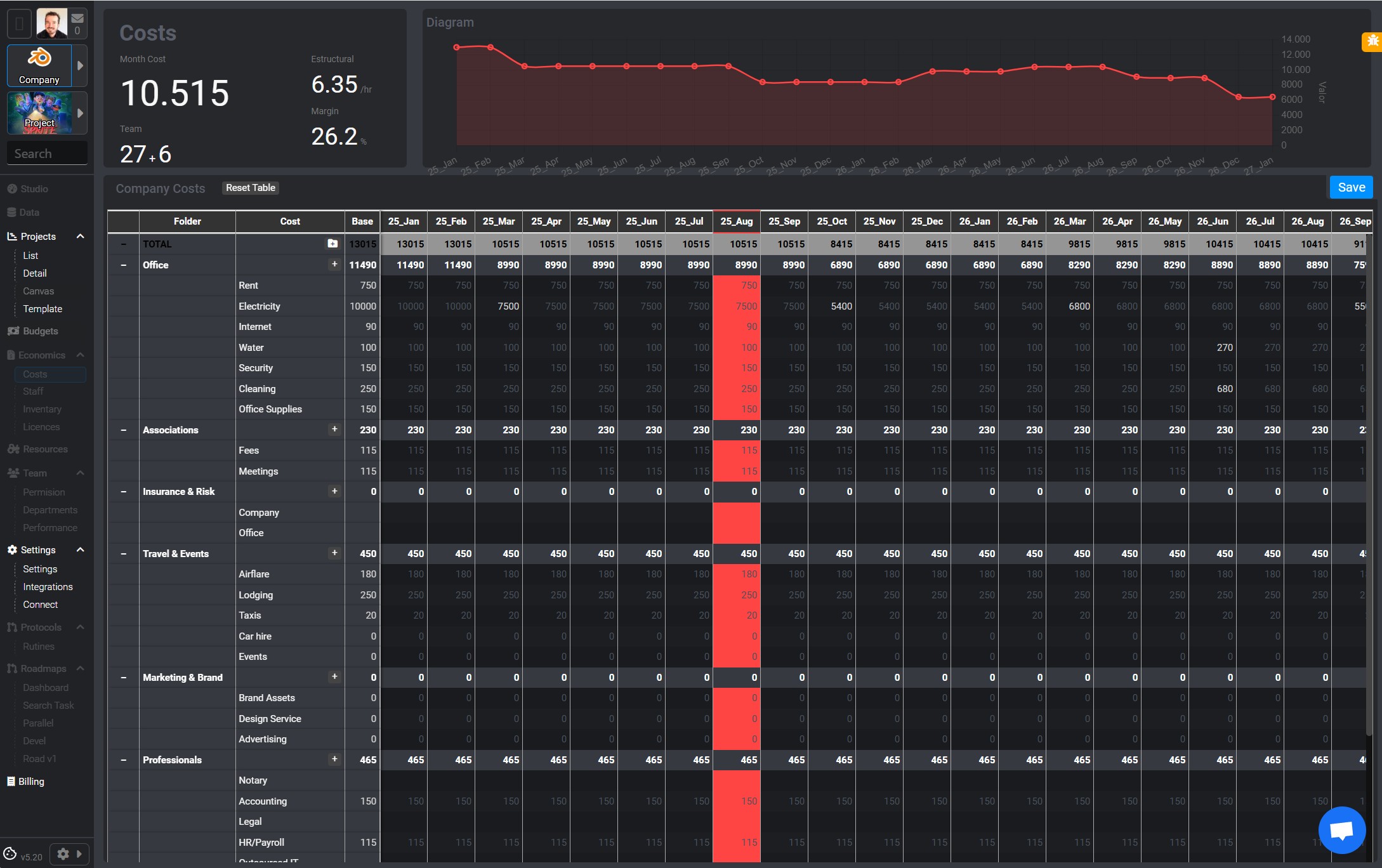Click the Reset Table button

pos(251,188)
